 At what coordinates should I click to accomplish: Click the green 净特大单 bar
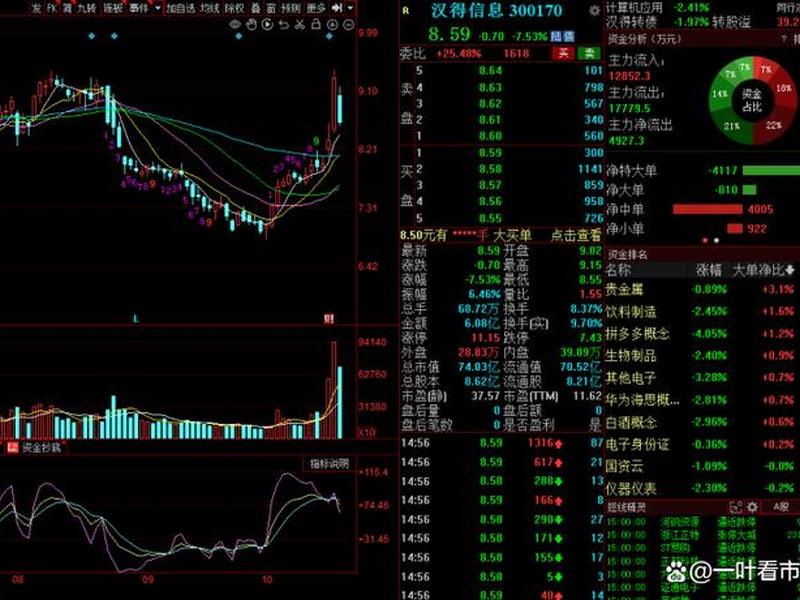(x=771, y=170)
